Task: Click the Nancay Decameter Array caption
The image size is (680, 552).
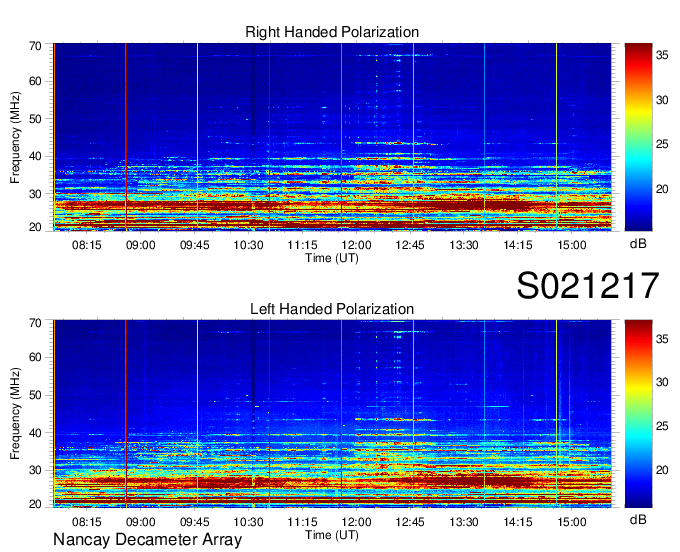Action: pos(147,540)
